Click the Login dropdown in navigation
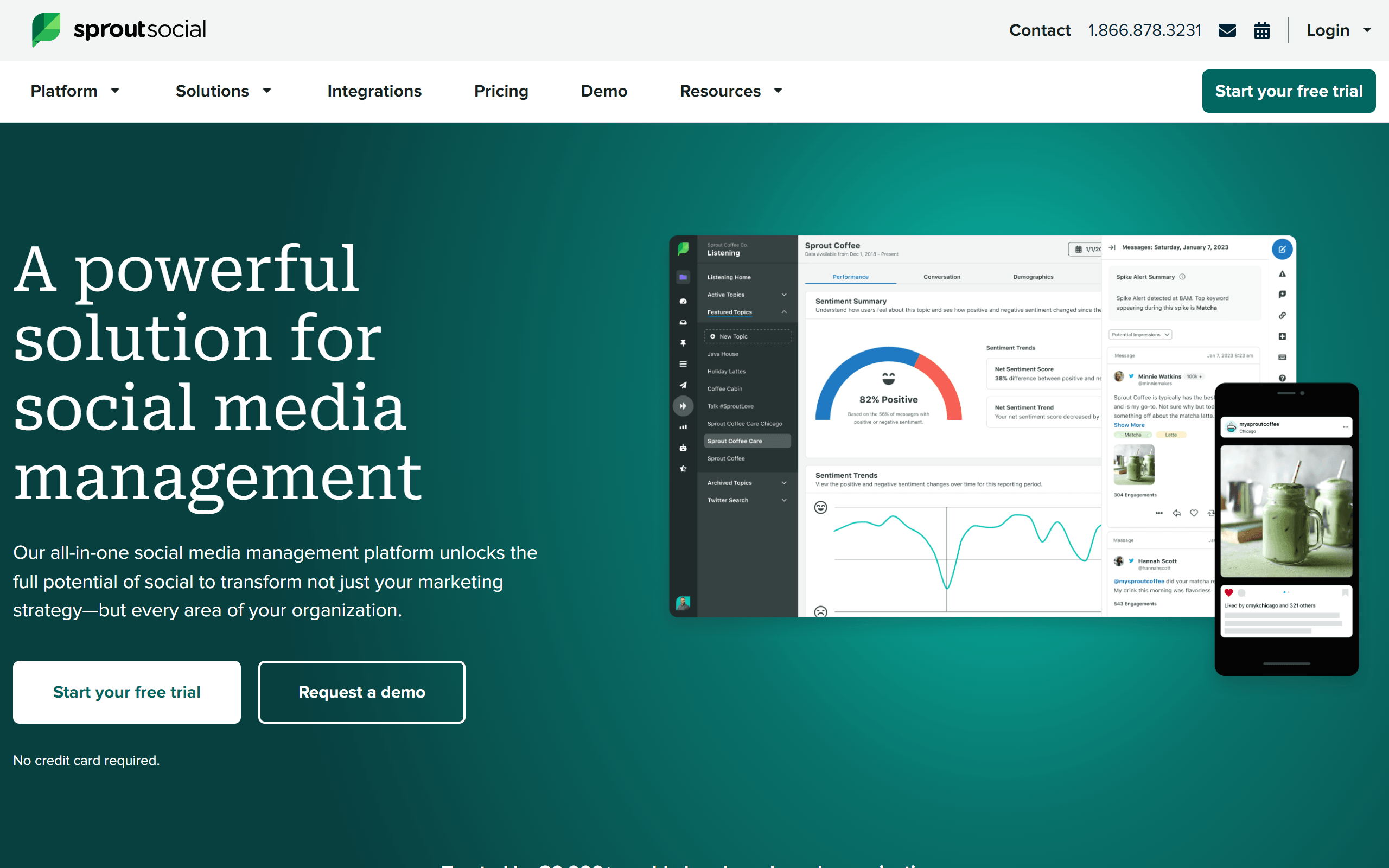The image size is (1389, 868). pyautogui.click(x=1337, y=30)
